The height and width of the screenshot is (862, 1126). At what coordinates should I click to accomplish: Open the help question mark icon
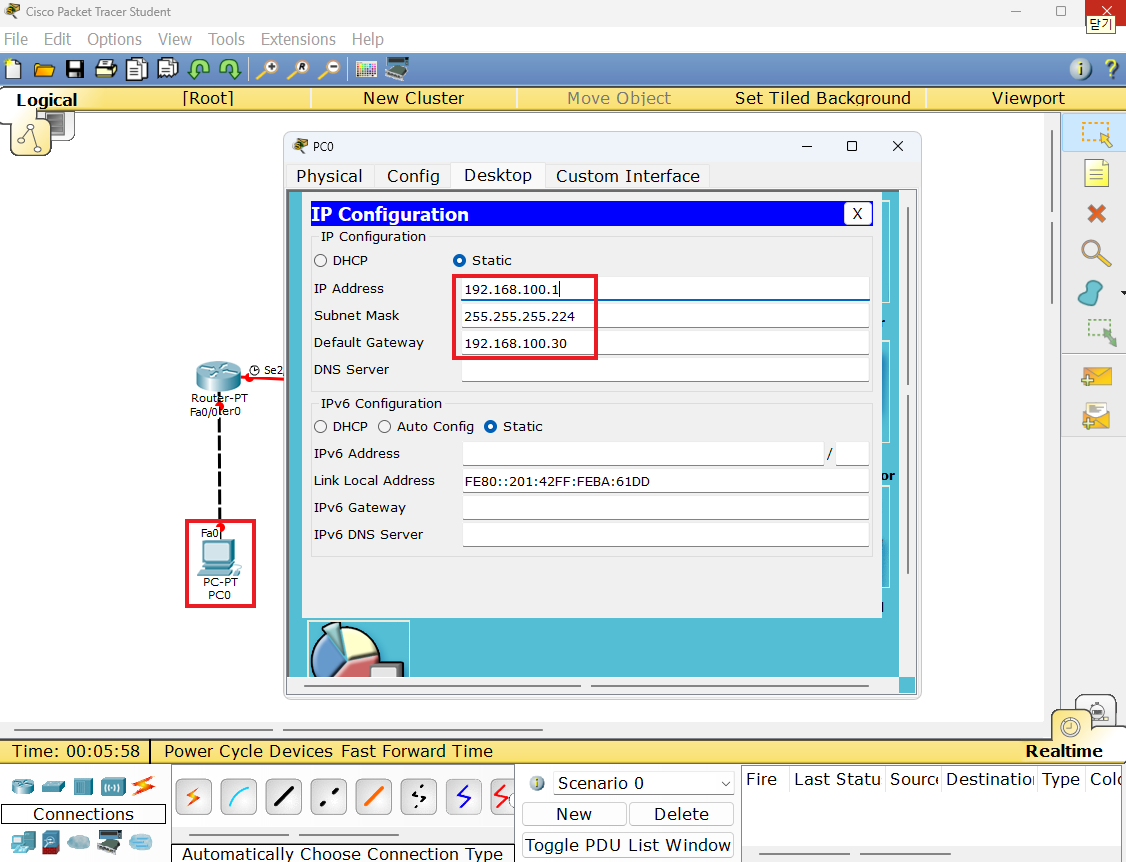point(1111,69)
